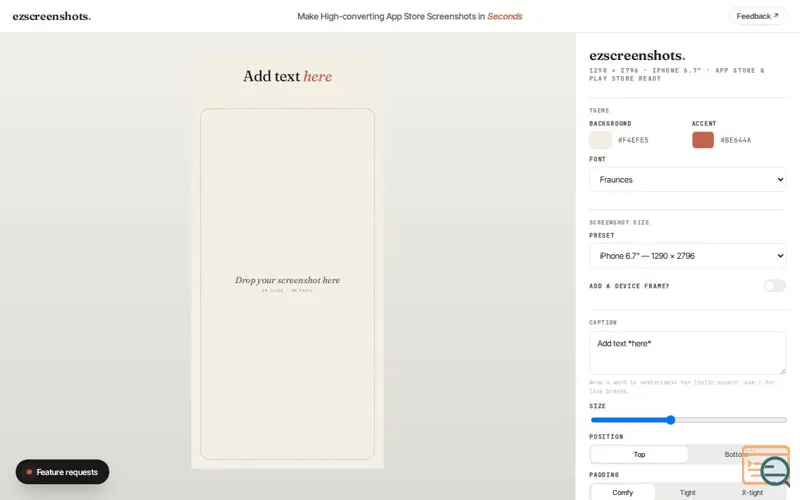Open the Fraunces font dropdown
This screenshot has width=800, height=500.
687,180
